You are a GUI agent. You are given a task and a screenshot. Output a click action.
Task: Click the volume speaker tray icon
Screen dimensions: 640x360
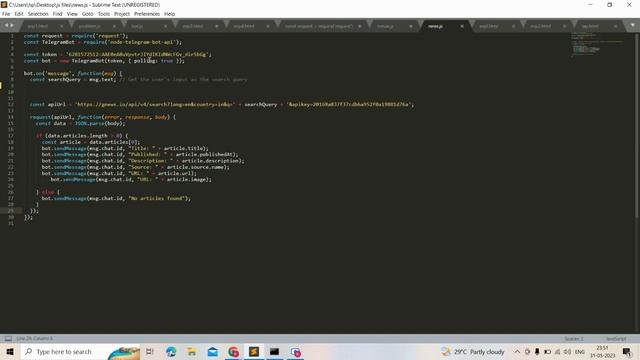point(567,351)
